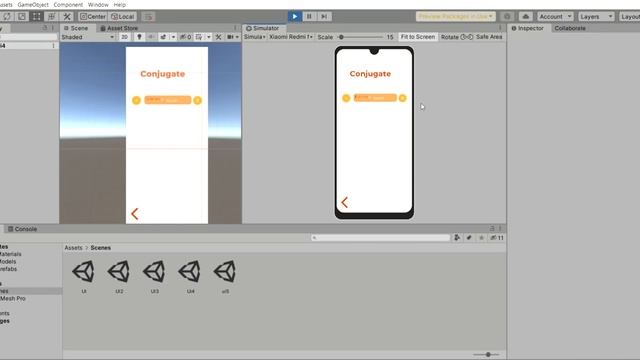The height and width of the screenshot is (360, 640).
Task: Toggle scene audio icon
Action: click(x=151, y=37)
